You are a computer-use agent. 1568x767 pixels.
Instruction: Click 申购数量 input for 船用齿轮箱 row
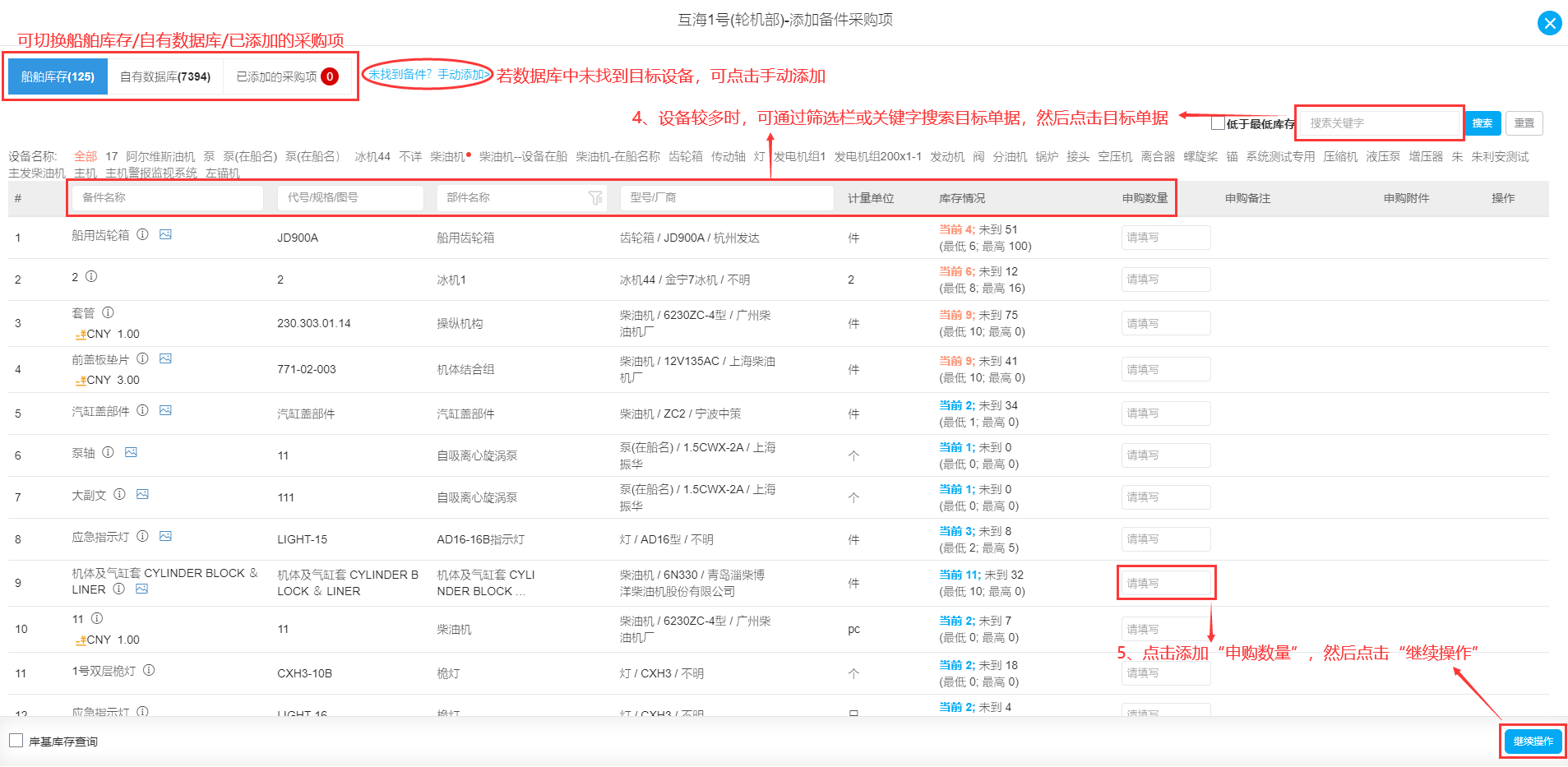1166,238
